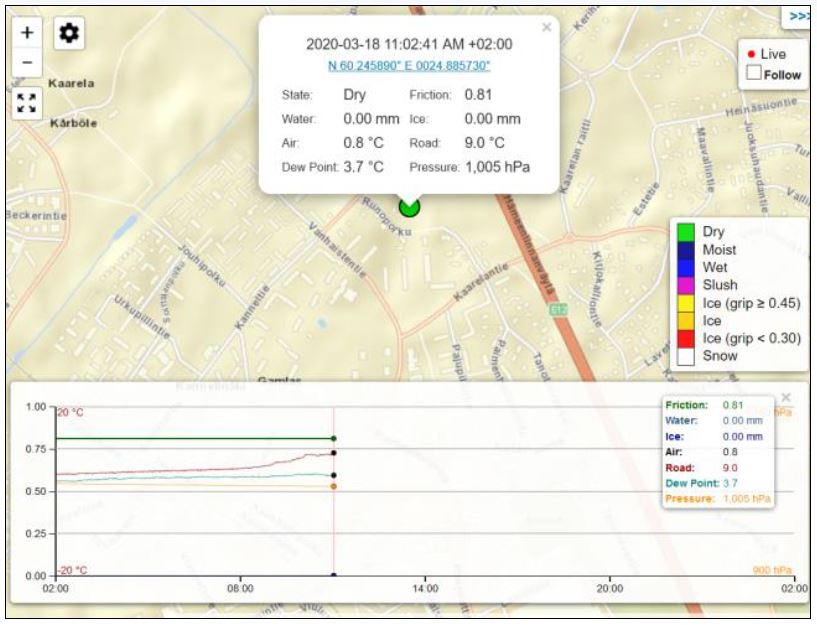Screen dimensions: 817x625
Task: Select the Snow legend entry
Action: 720,355
